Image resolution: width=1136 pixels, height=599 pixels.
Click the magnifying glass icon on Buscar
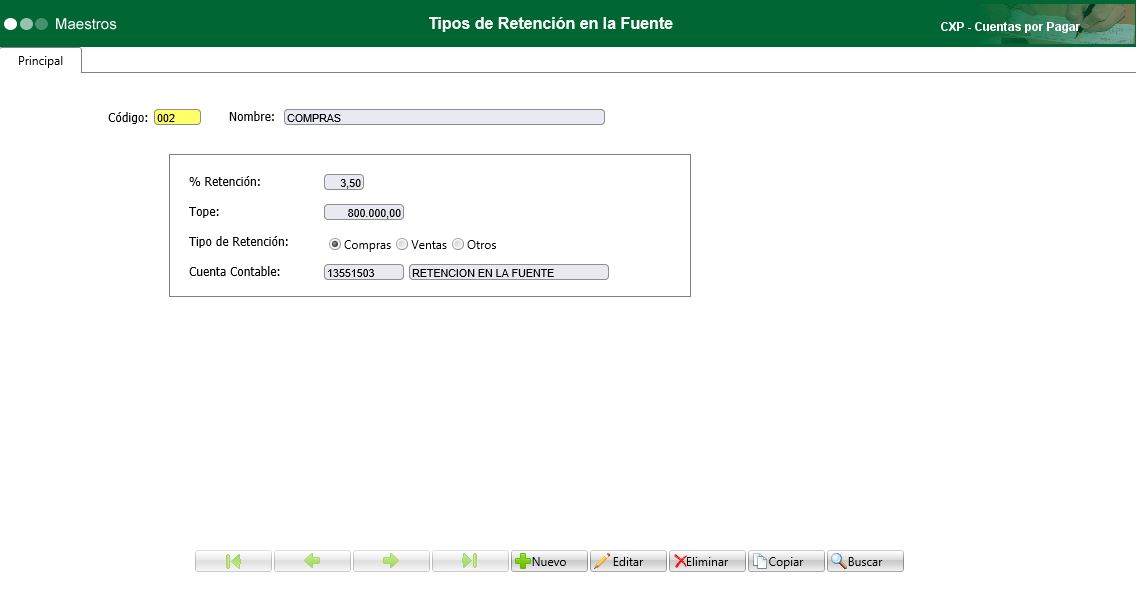[x=838, y=561]
